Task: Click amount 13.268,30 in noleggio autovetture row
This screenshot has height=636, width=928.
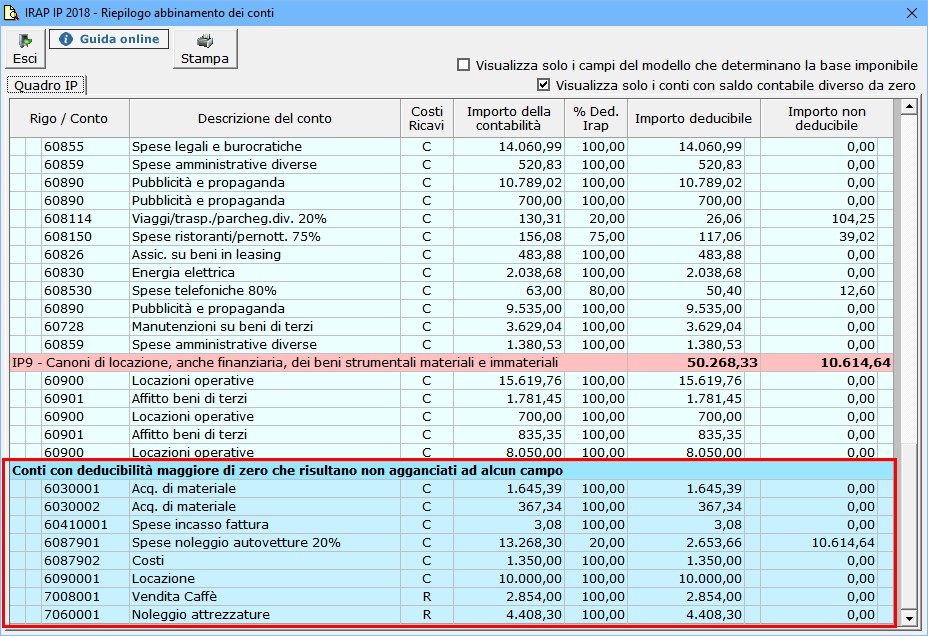Action: [530, 543]
